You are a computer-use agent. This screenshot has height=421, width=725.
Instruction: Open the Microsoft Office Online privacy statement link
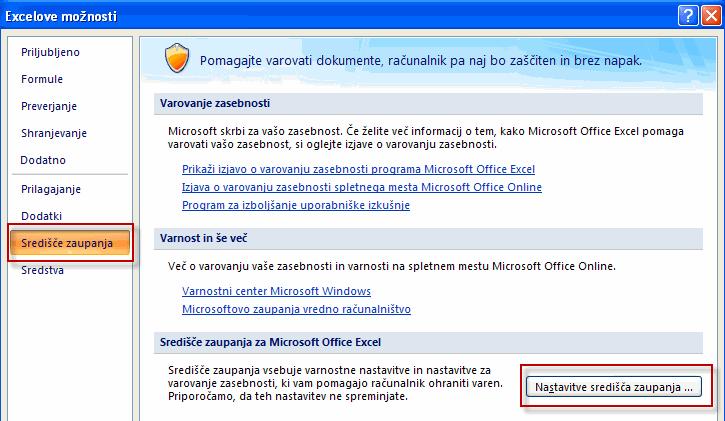click(x=362, y=187)
